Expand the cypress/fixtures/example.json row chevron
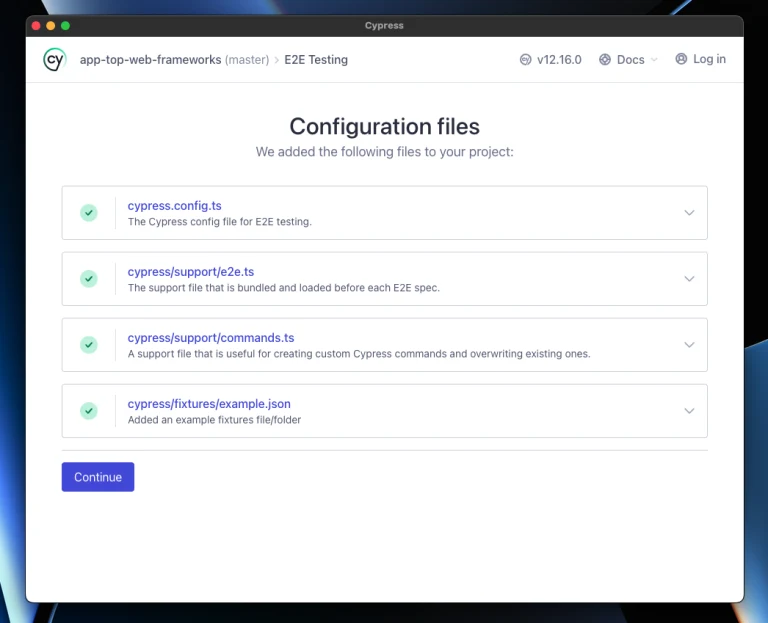 click(689, 411)
